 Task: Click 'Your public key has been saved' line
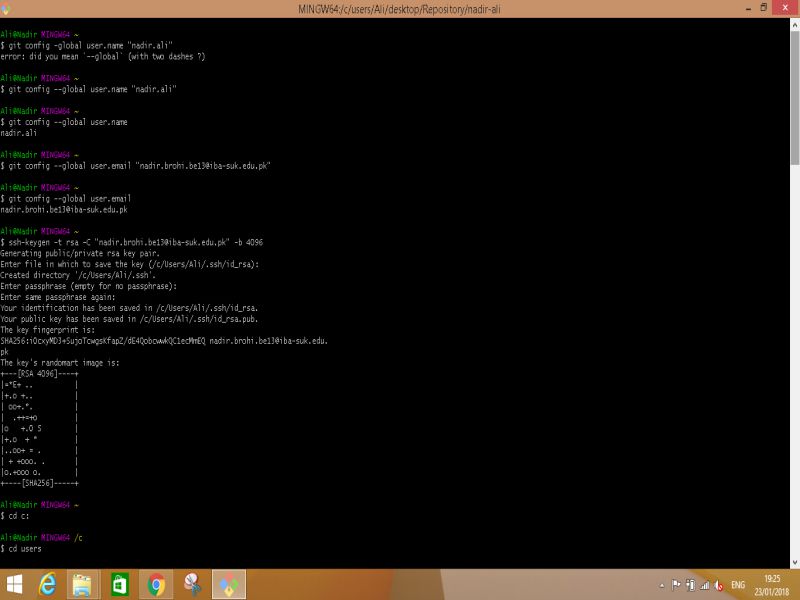(x=129, y=319)
